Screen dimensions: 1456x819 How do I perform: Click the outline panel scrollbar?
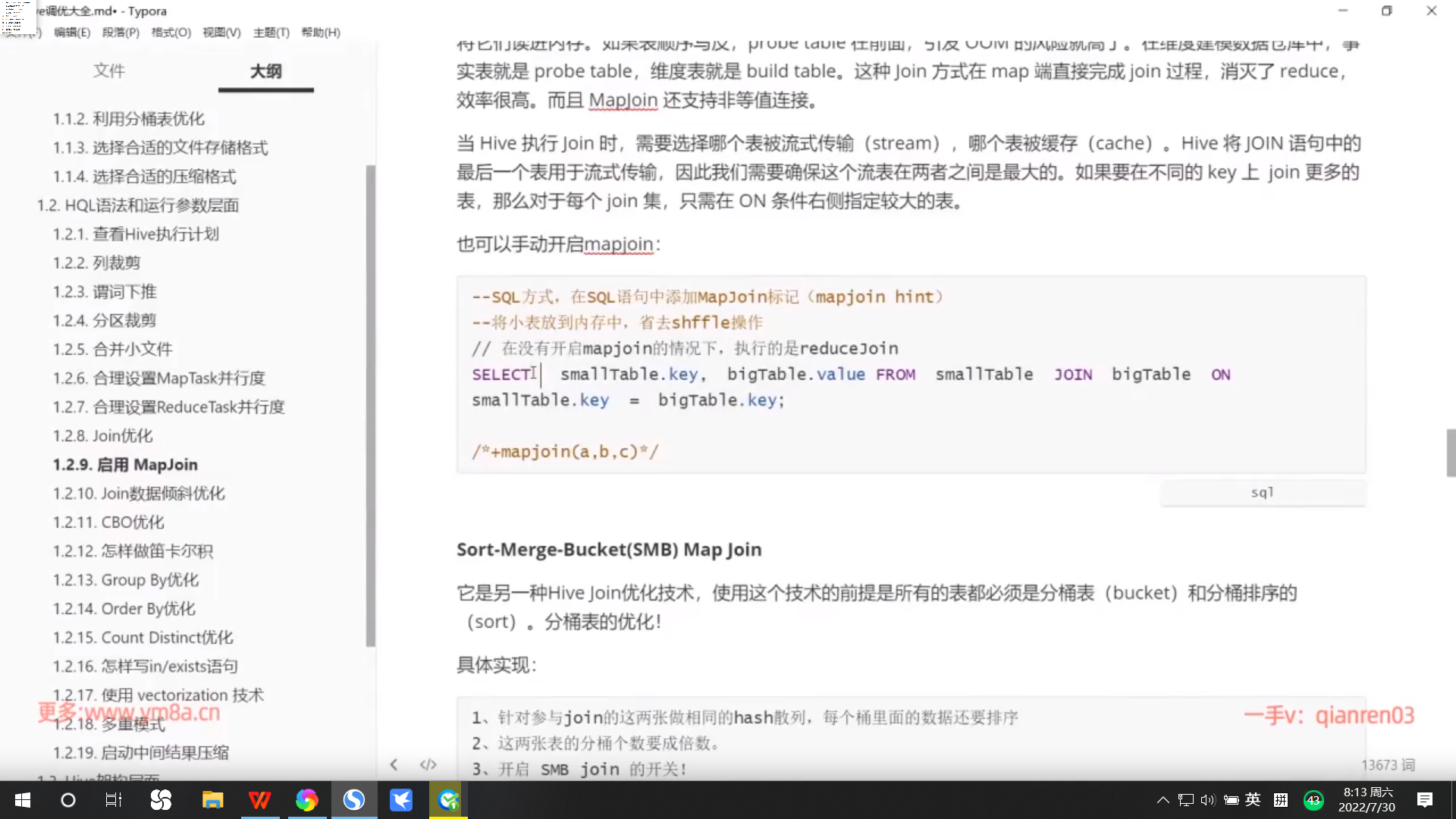[x=370, y=406]
